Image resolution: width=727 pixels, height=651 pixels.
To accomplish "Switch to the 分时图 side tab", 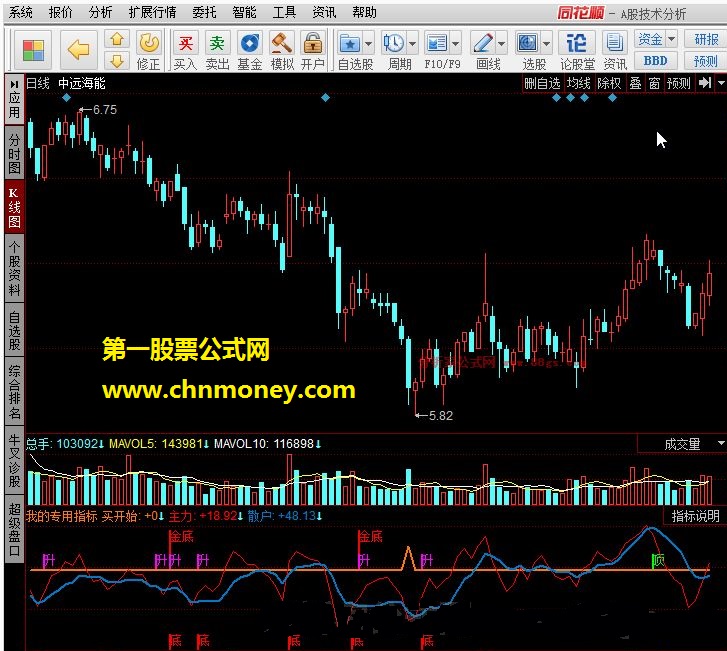I will point(14,153).
